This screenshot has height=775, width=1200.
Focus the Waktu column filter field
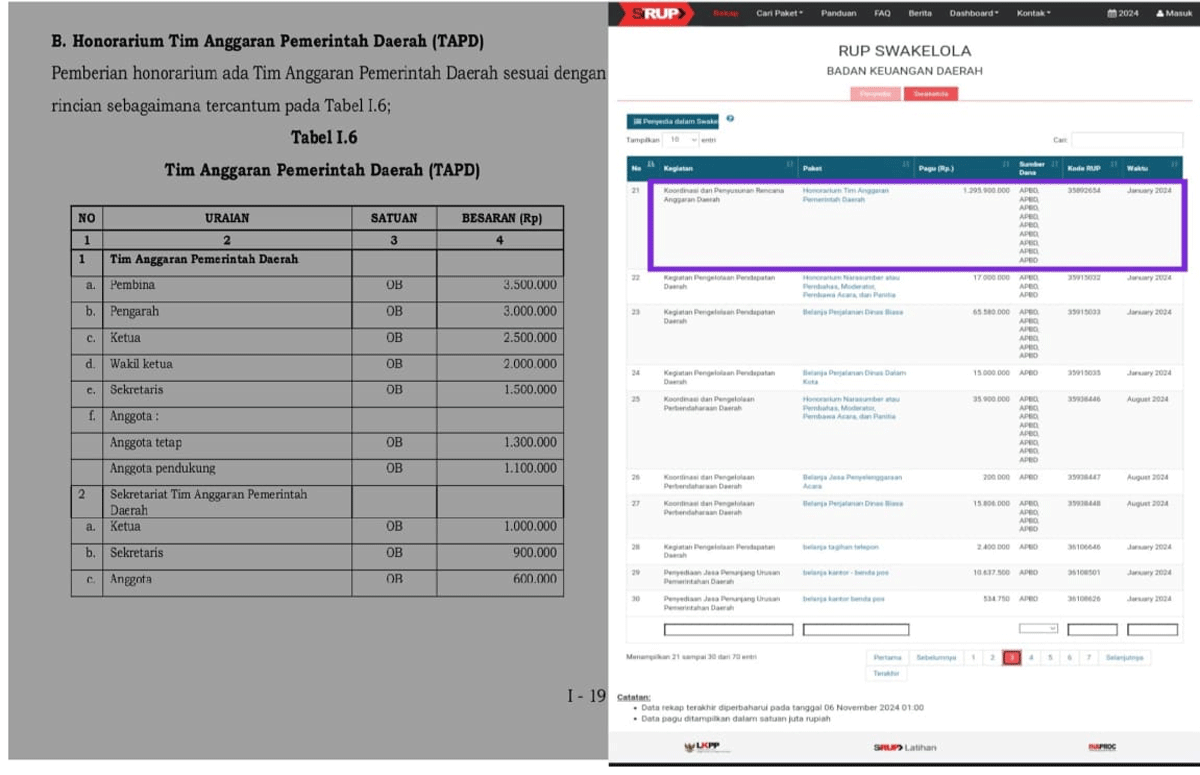pyautogui.click(x=1152, y=630)
